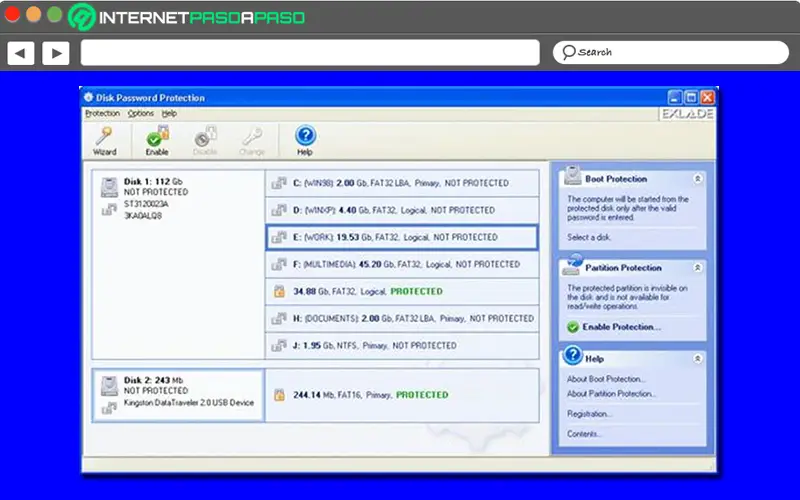The image size is (800, 500).
Task: Click partition icon for E: (WORK)
Action: [x=279, y=237]
